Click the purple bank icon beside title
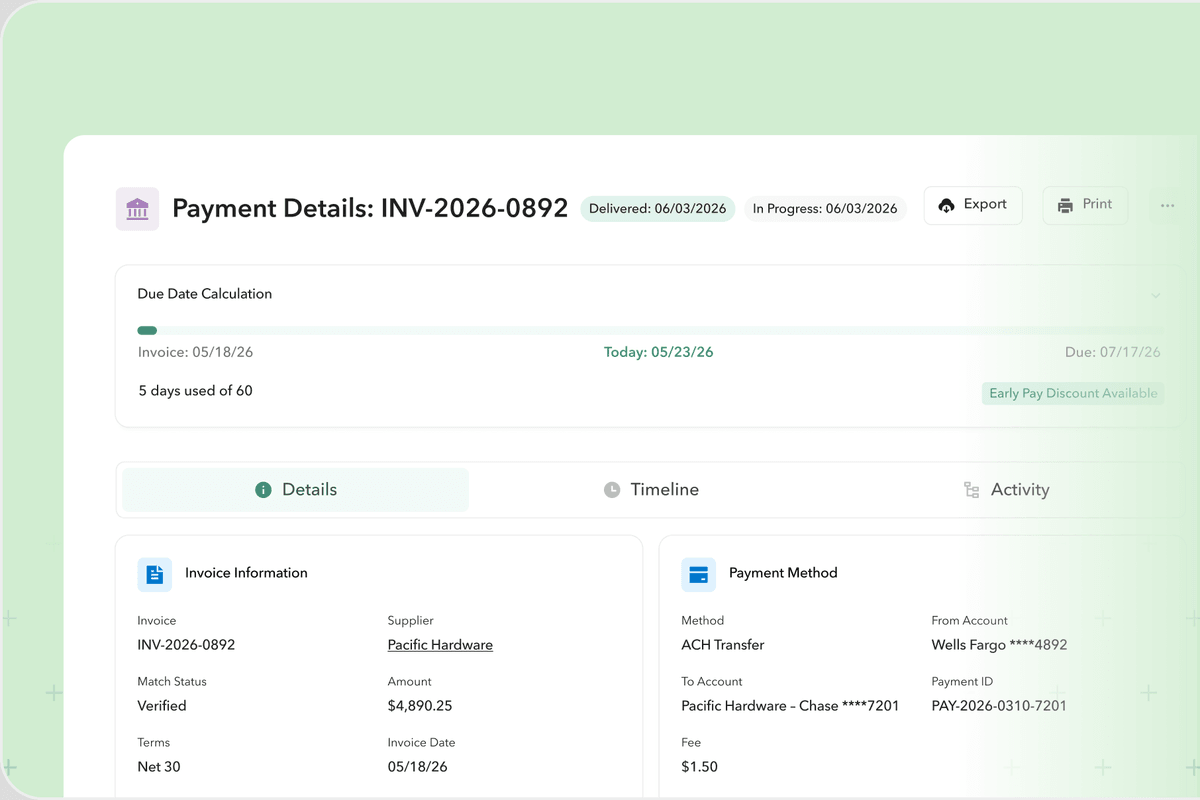This screenshot has height=800, width=1200. coord(138,209)
